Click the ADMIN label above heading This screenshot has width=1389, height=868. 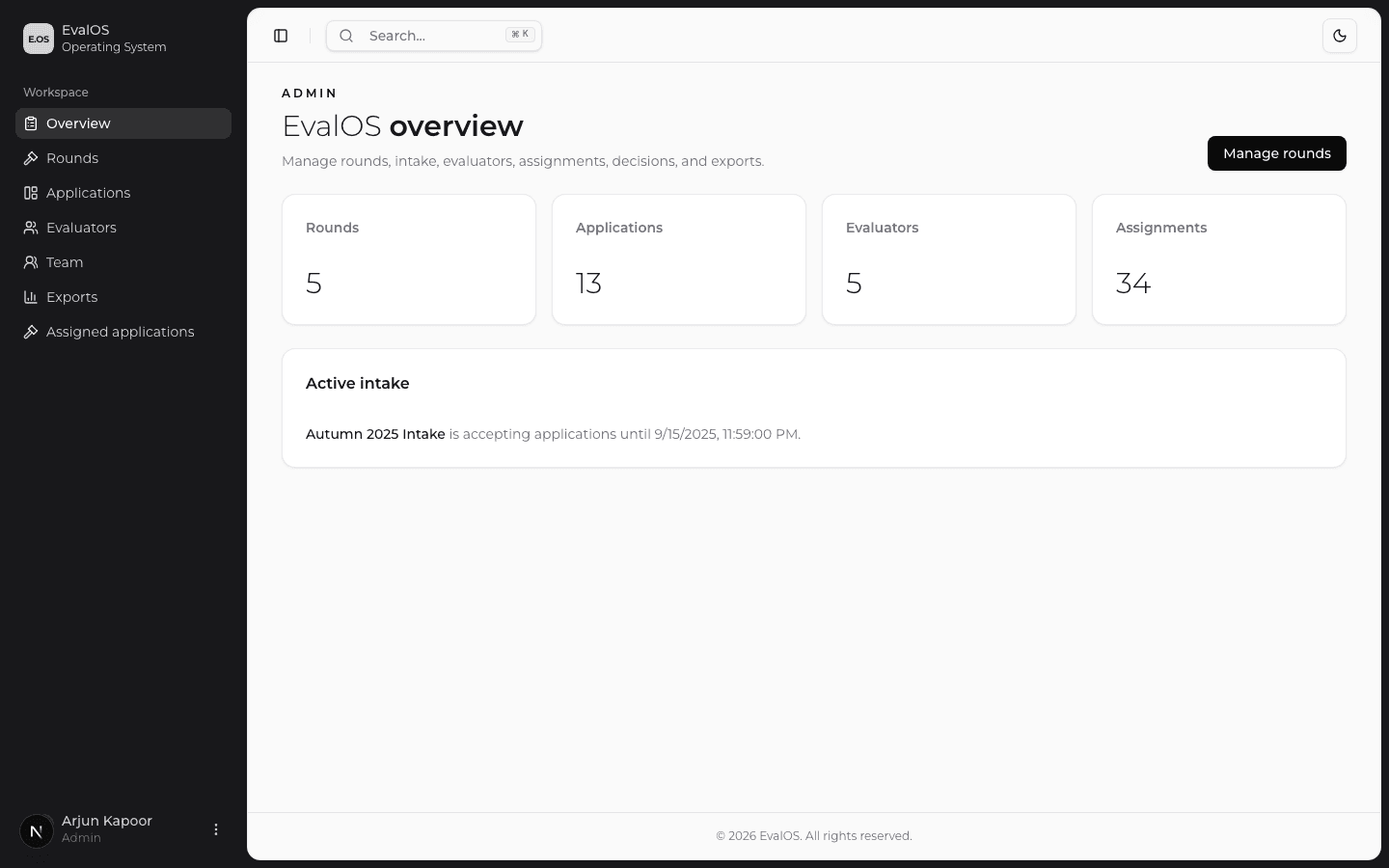coord(310,94)
